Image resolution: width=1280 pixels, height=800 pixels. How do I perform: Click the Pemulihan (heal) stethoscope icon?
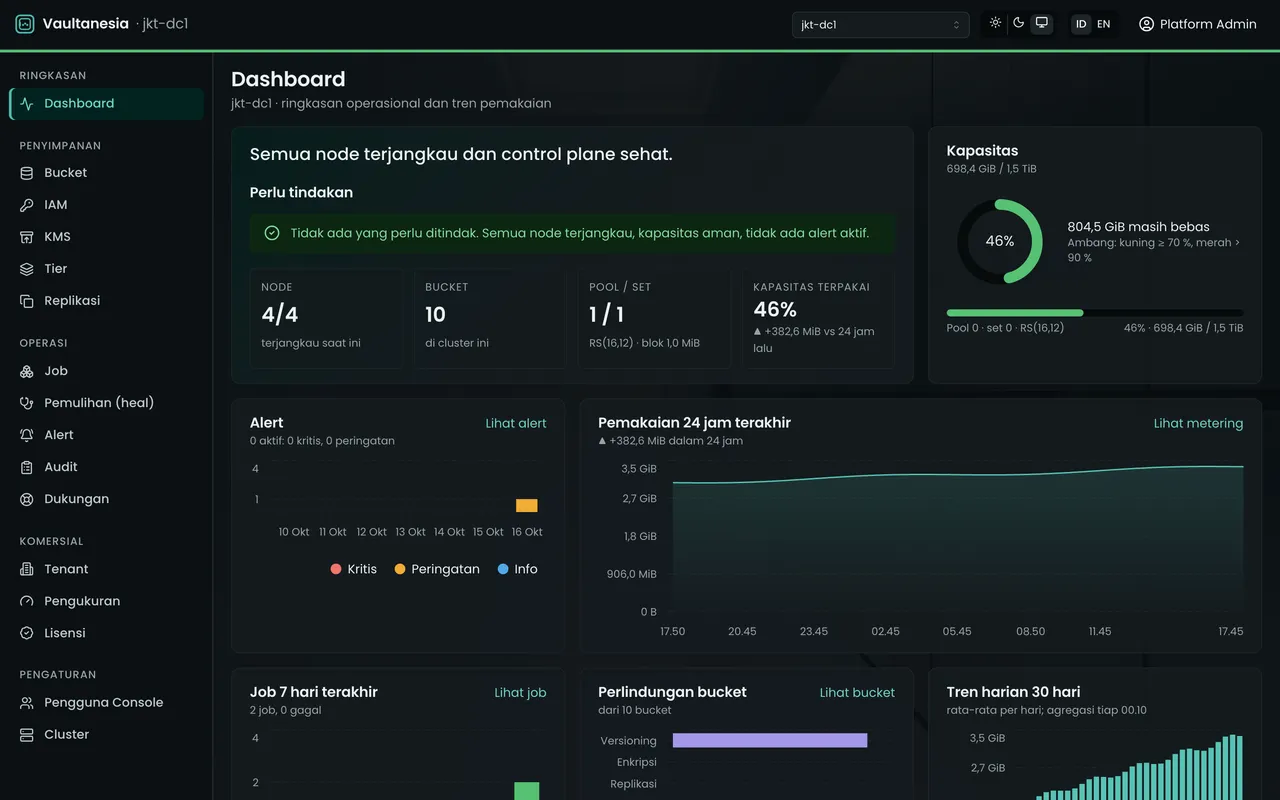tap(27, 403)
